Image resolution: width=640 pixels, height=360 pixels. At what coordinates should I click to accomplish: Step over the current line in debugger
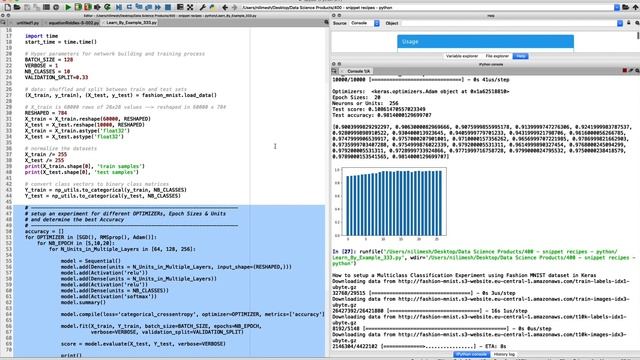(129, 7)
